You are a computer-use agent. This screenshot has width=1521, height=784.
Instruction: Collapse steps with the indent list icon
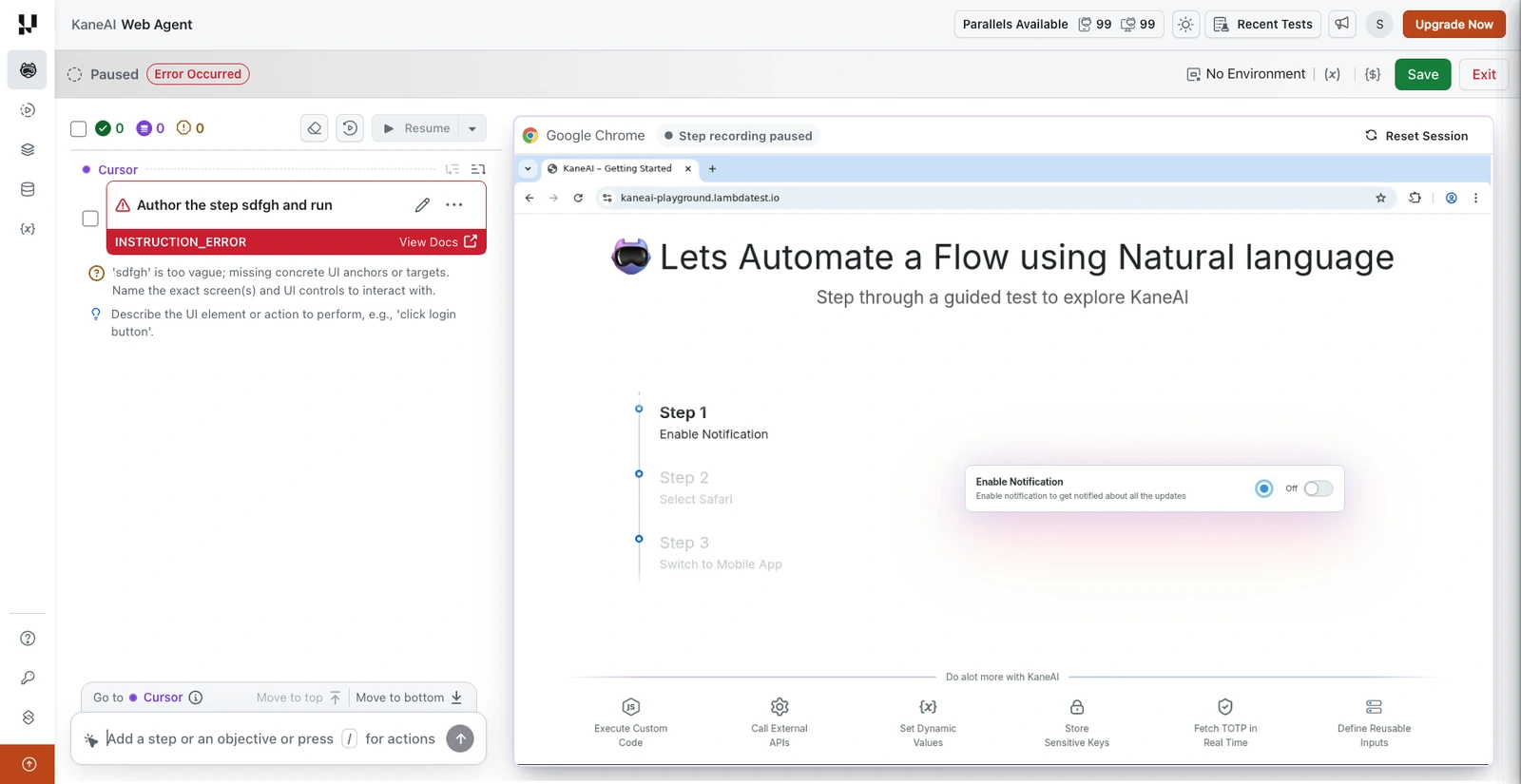[452, 169]
